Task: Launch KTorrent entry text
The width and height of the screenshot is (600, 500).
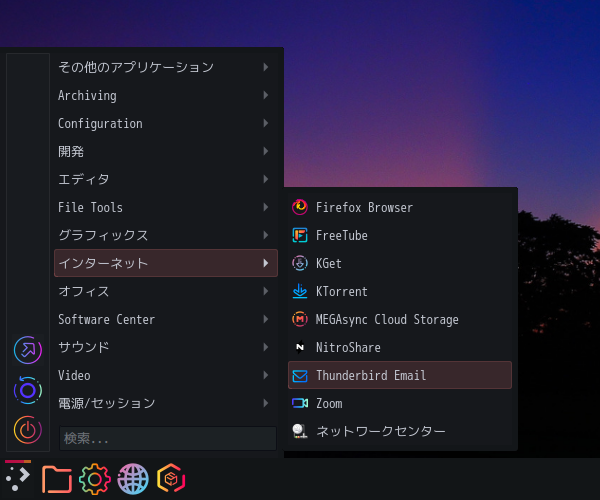Action: pos(342,291)
